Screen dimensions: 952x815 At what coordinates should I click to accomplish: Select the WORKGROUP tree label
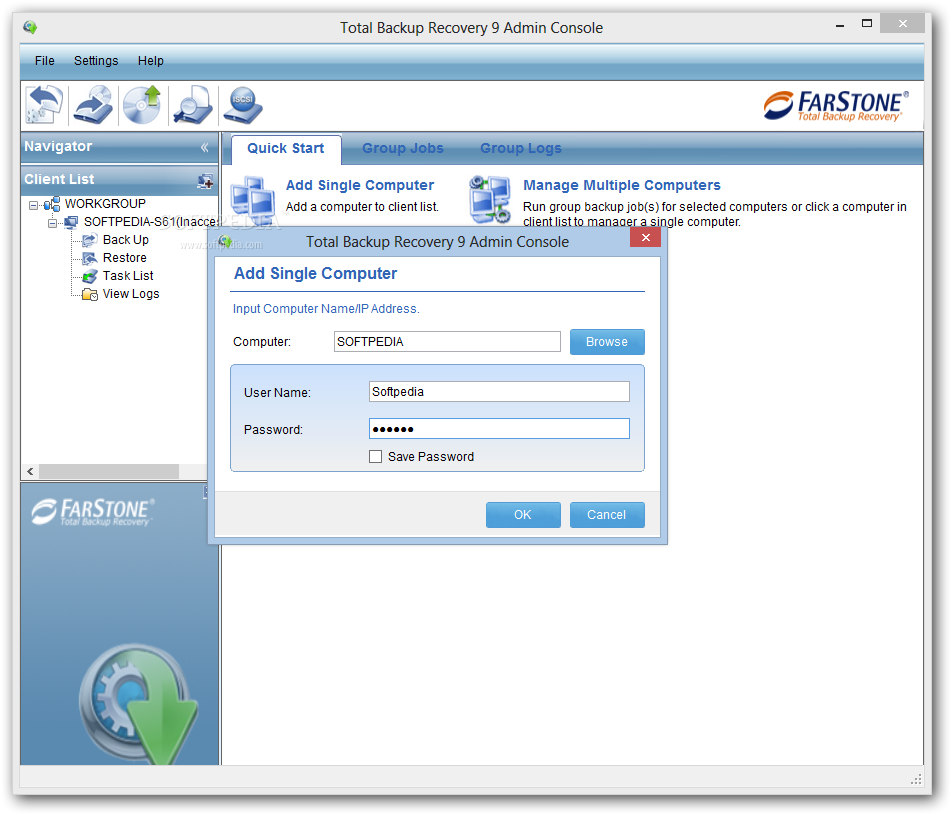tap(105, 203)
